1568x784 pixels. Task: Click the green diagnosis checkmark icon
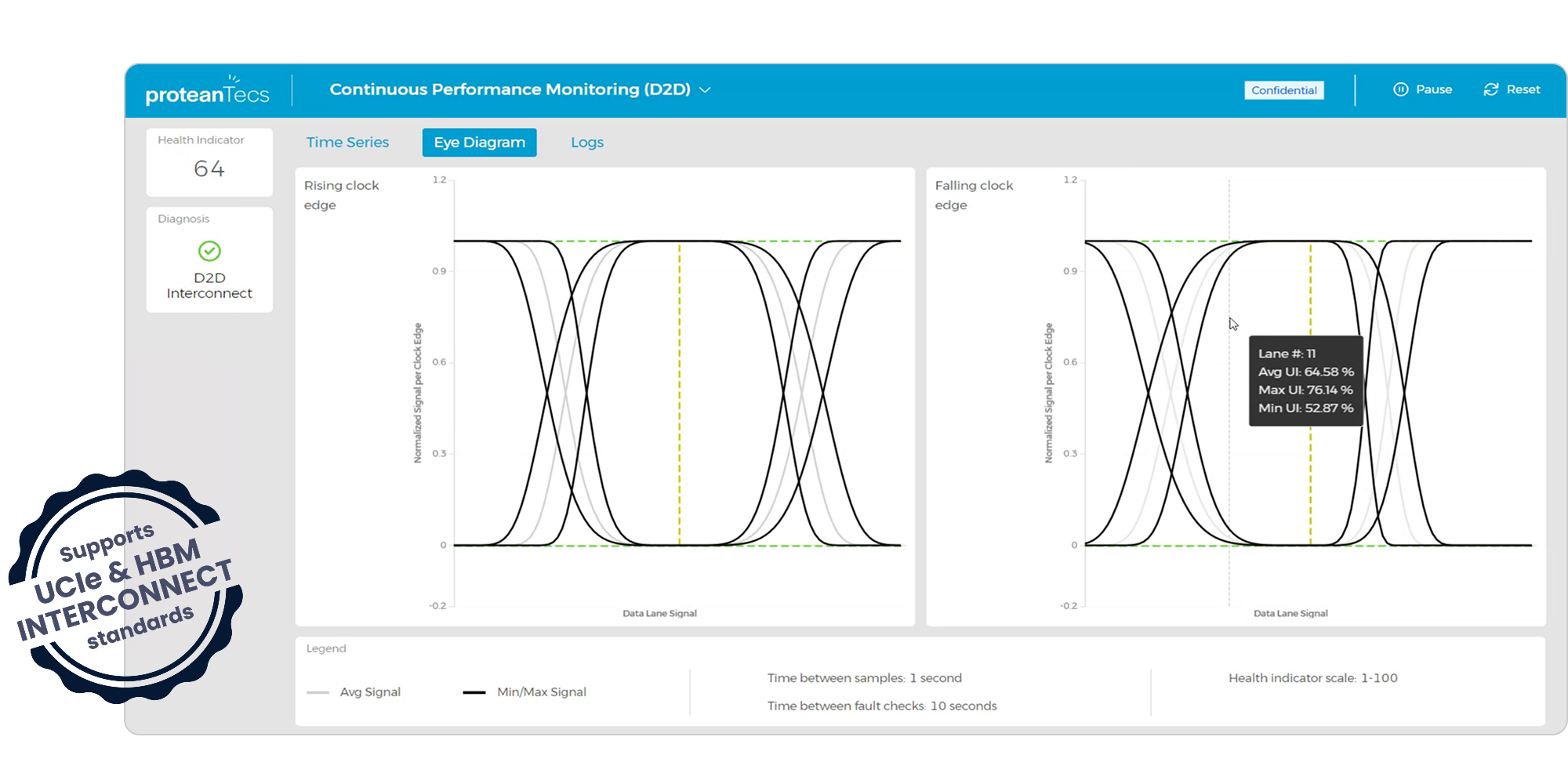209,251
